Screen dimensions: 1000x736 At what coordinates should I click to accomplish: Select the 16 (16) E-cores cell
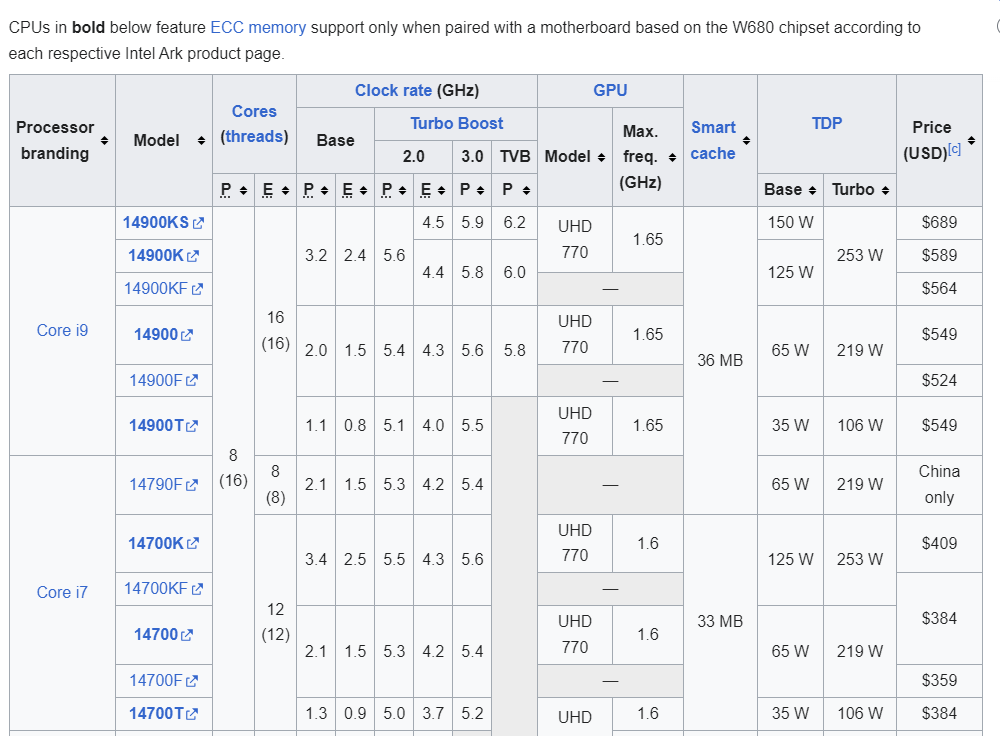[x=276, y=330]
